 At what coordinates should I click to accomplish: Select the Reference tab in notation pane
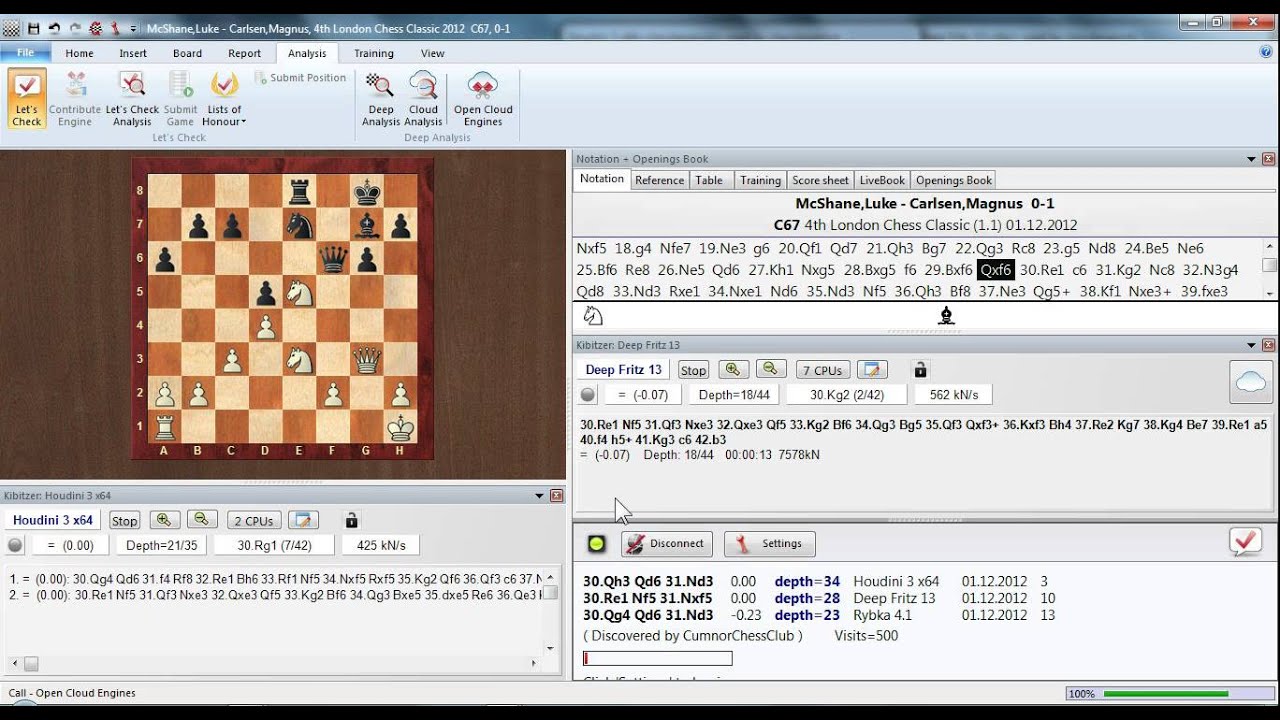[660, 180]
